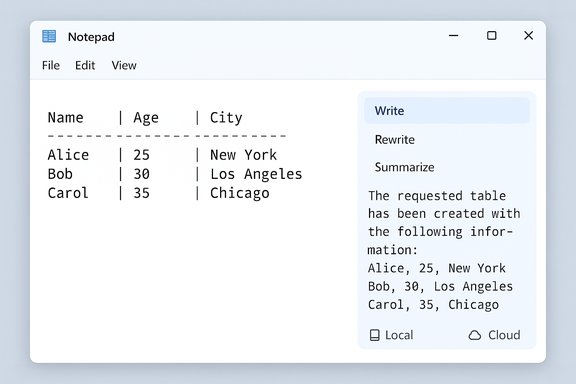Click age value '30' in table
Image resolution: width=576 pixels, height=384 pixels.
point(141,174)
